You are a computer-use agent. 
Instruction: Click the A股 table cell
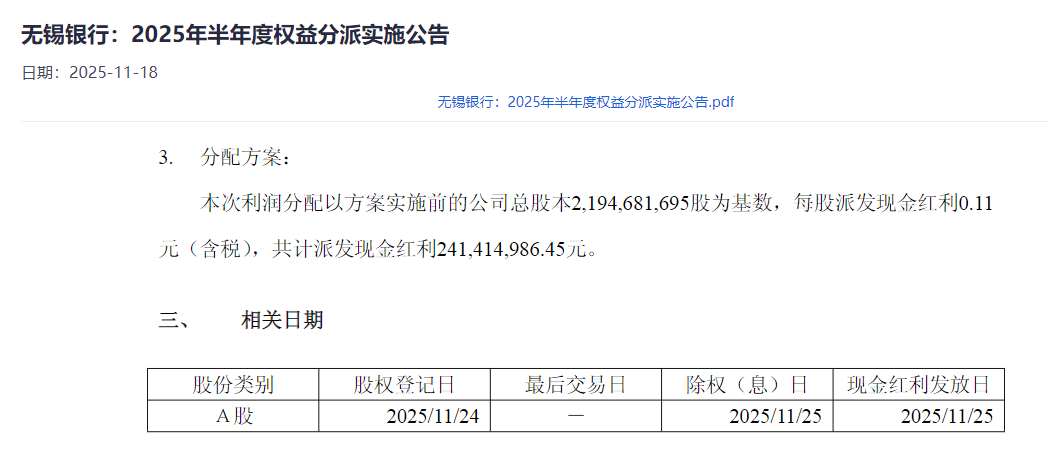[232, 416]
